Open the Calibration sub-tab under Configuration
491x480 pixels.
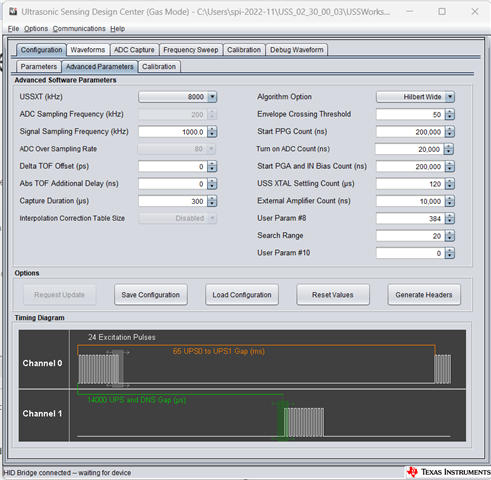(x=159, y=67)
